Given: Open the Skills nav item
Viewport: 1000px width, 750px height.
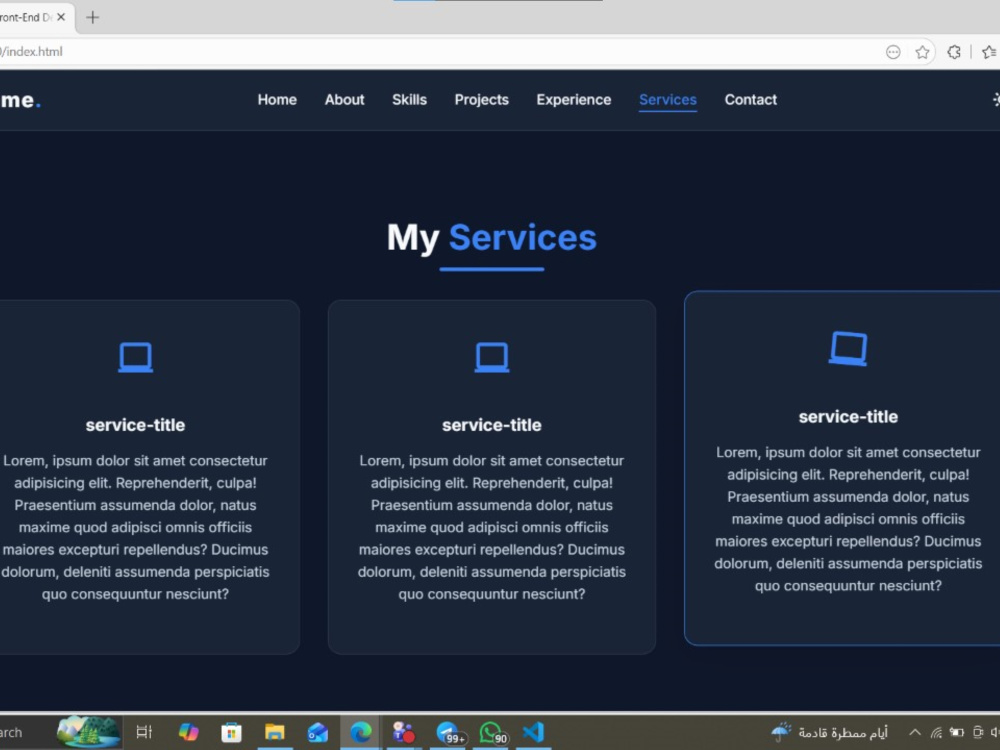Looking at the screenshot, I should click(409, 99).
